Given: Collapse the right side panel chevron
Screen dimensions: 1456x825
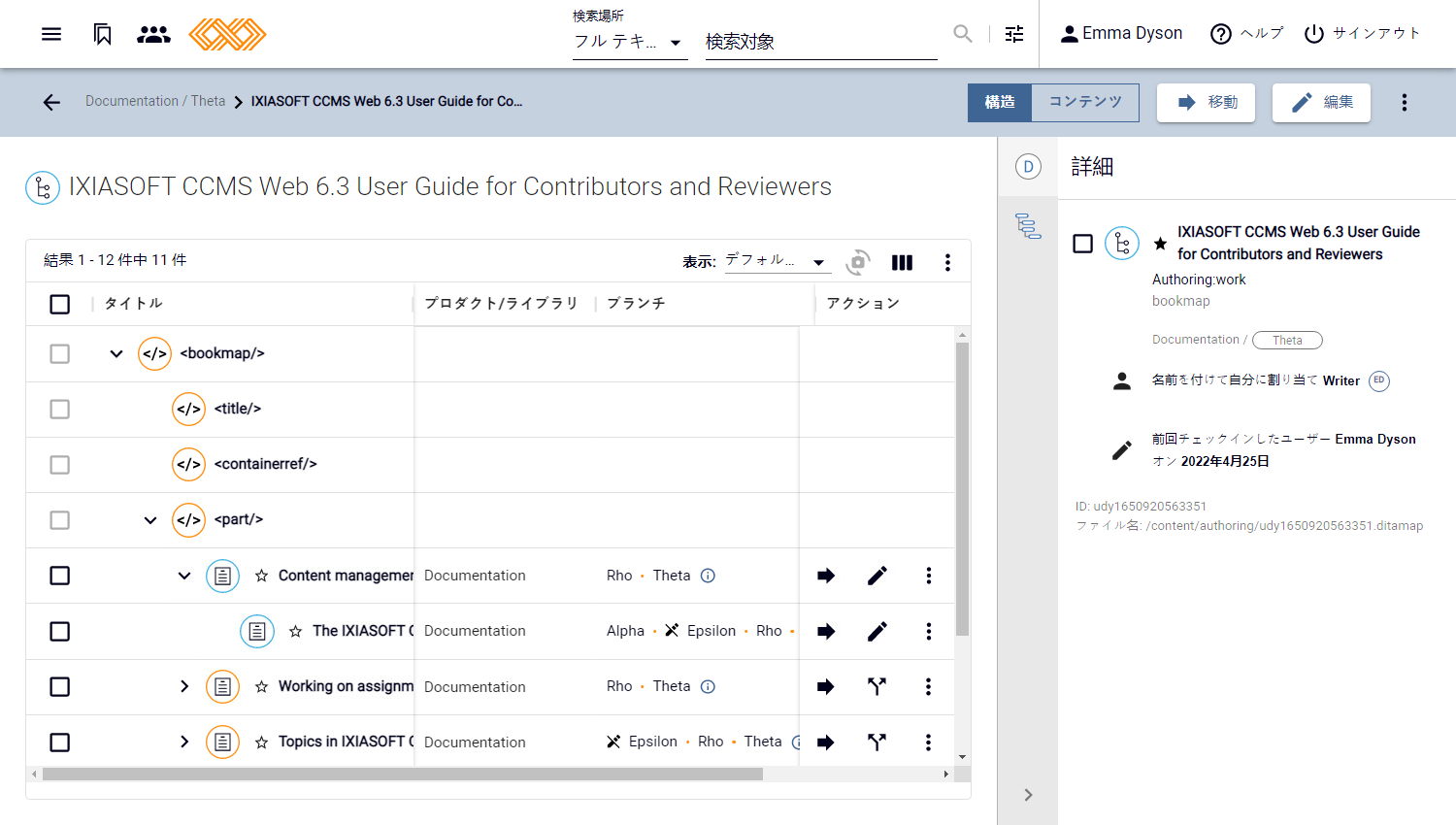Looking at the screenshot, I should (x=1029, y=795).
